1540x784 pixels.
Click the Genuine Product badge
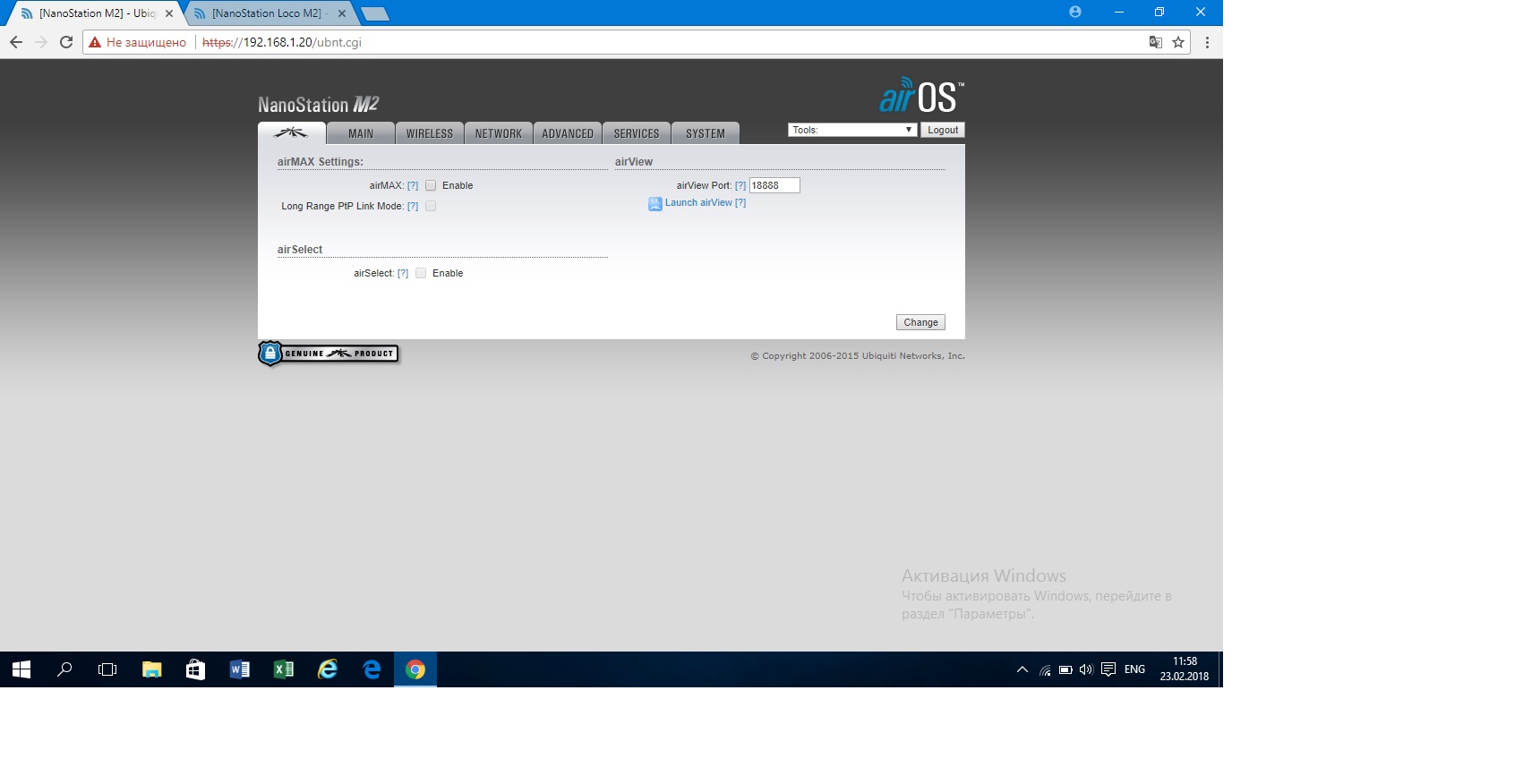(329, 354)
